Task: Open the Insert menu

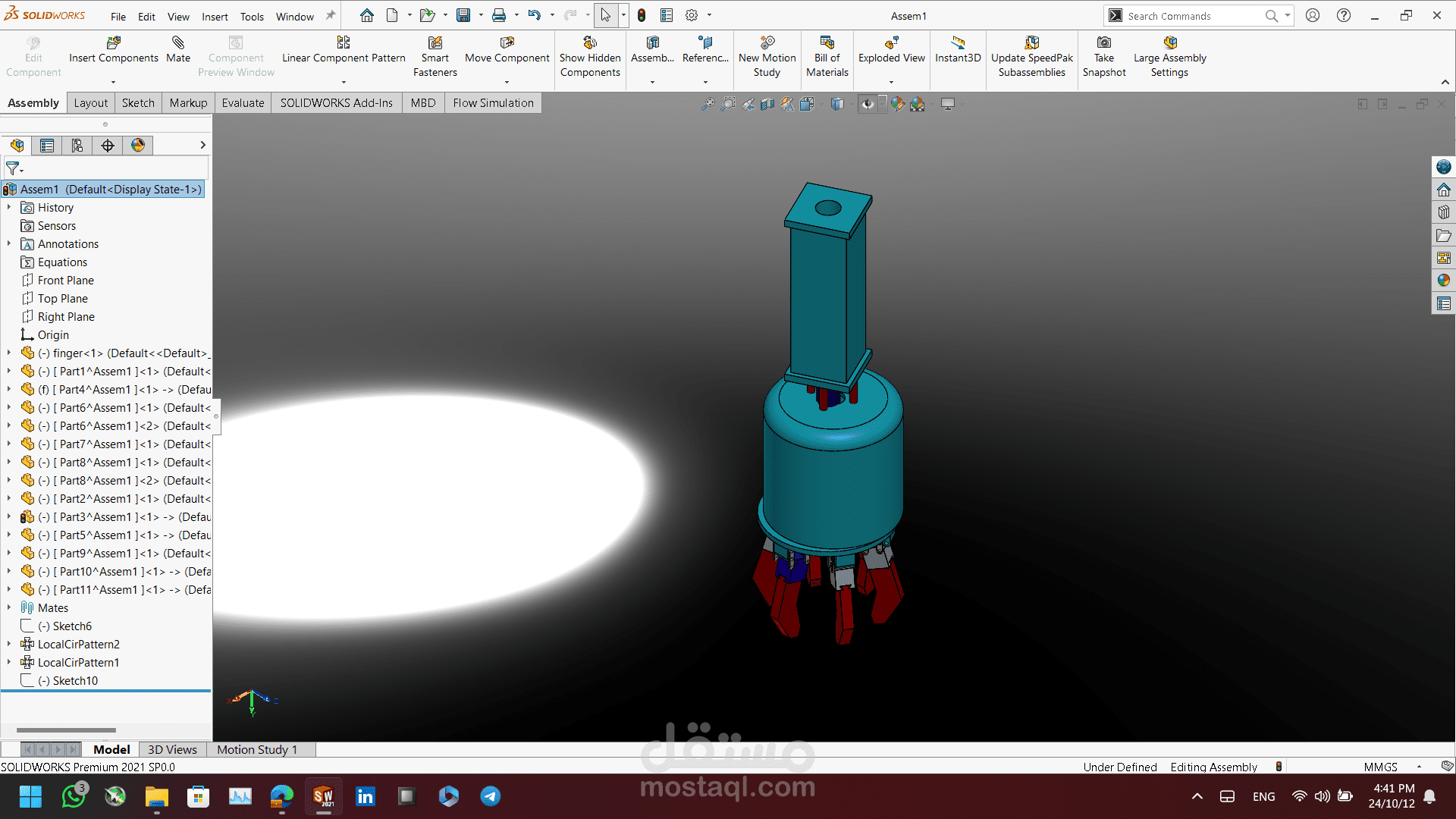Action: 215,16
